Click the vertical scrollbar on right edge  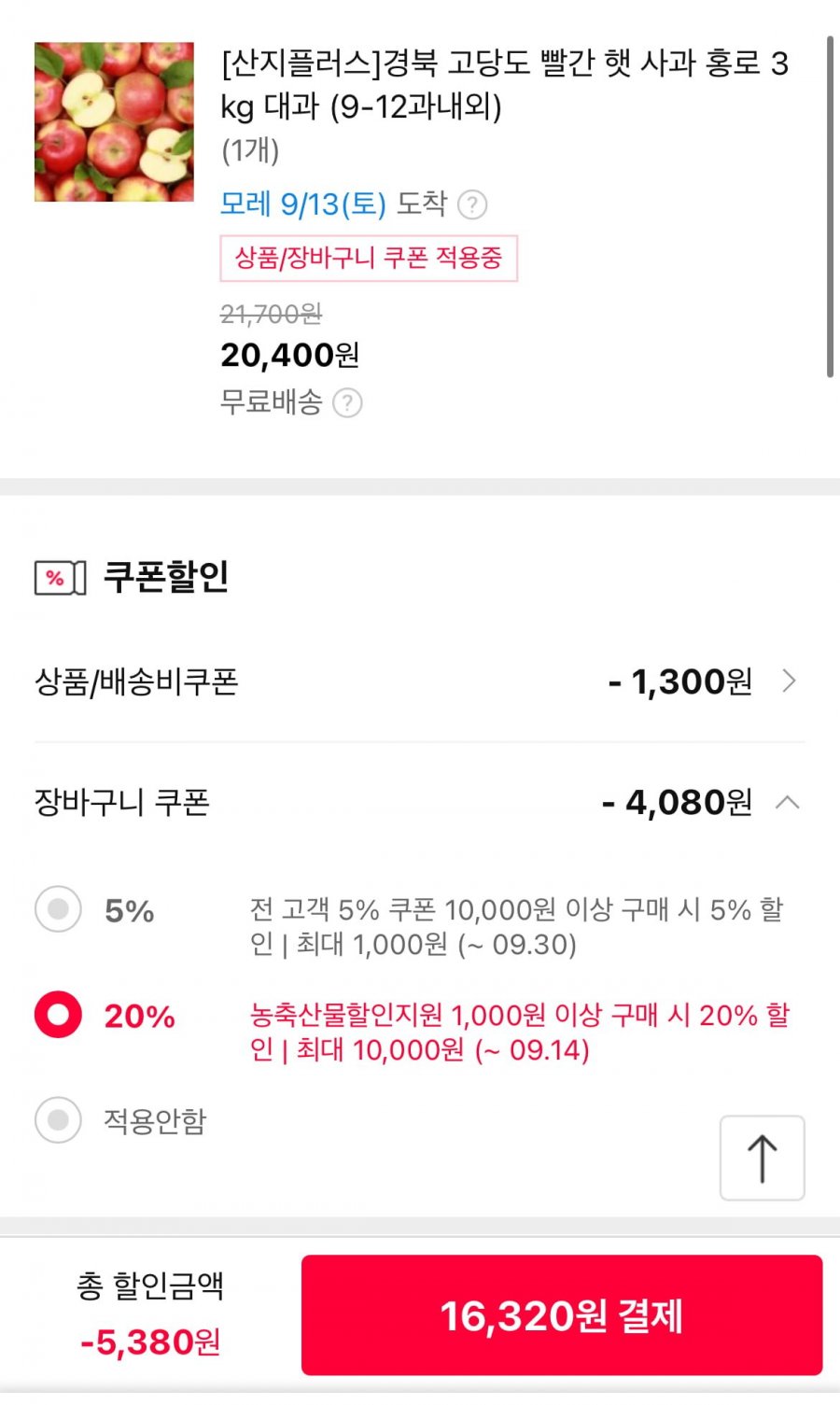830,207
